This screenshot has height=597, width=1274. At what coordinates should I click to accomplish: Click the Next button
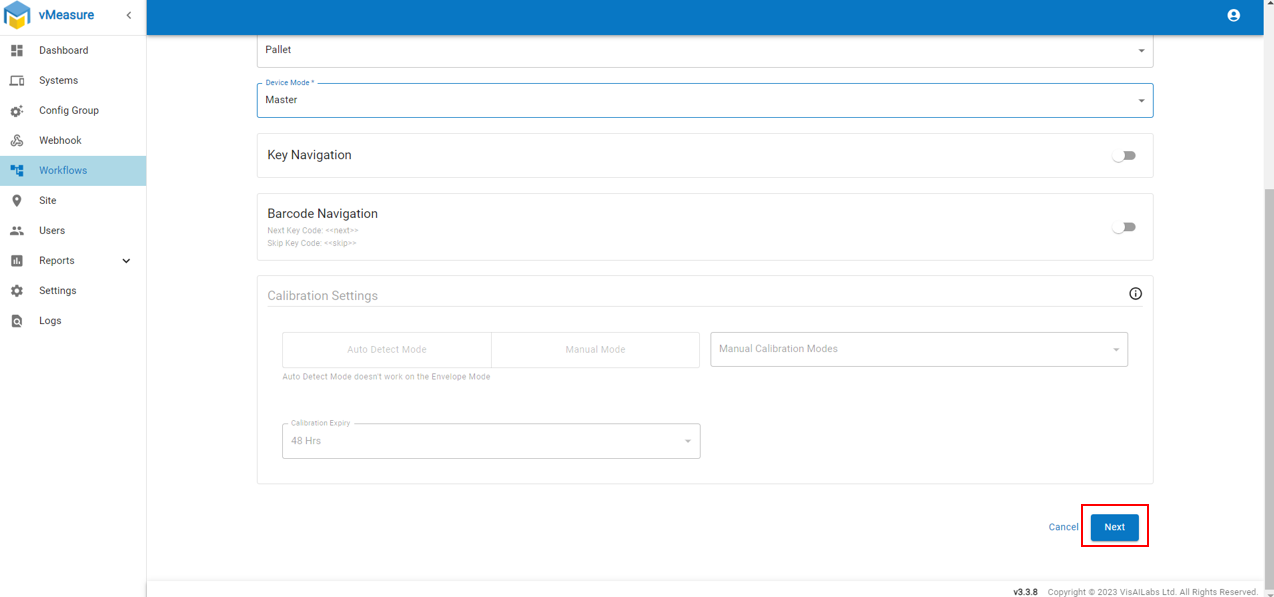click(1114, 527)
